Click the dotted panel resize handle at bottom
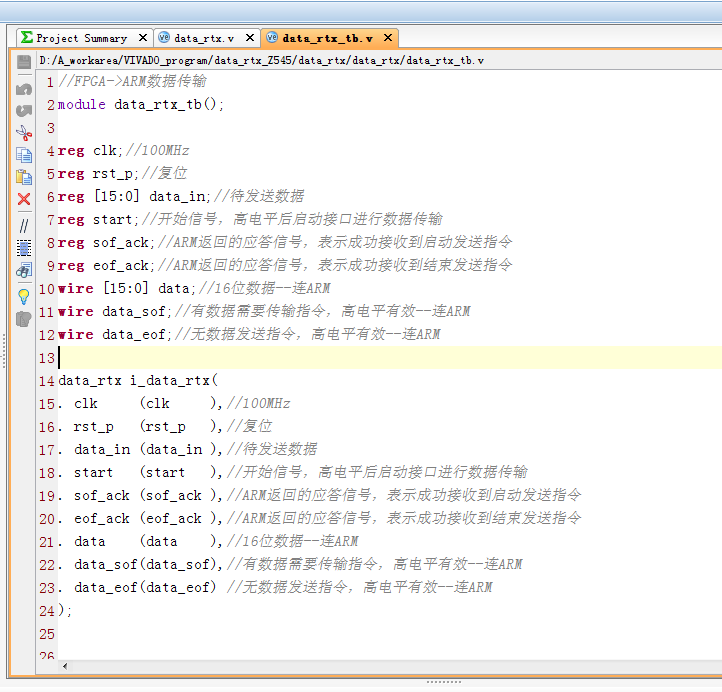 [x=444, y=682]
